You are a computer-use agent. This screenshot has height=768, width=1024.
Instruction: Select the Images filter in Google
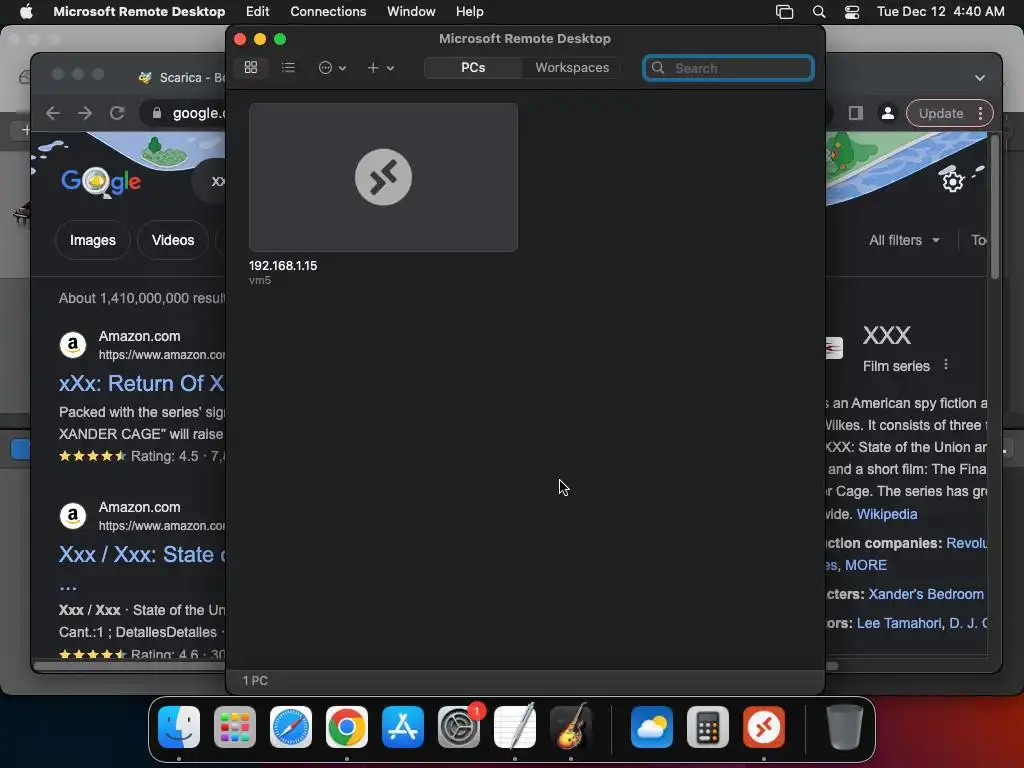pyautogui.click(x=93, y=240)
